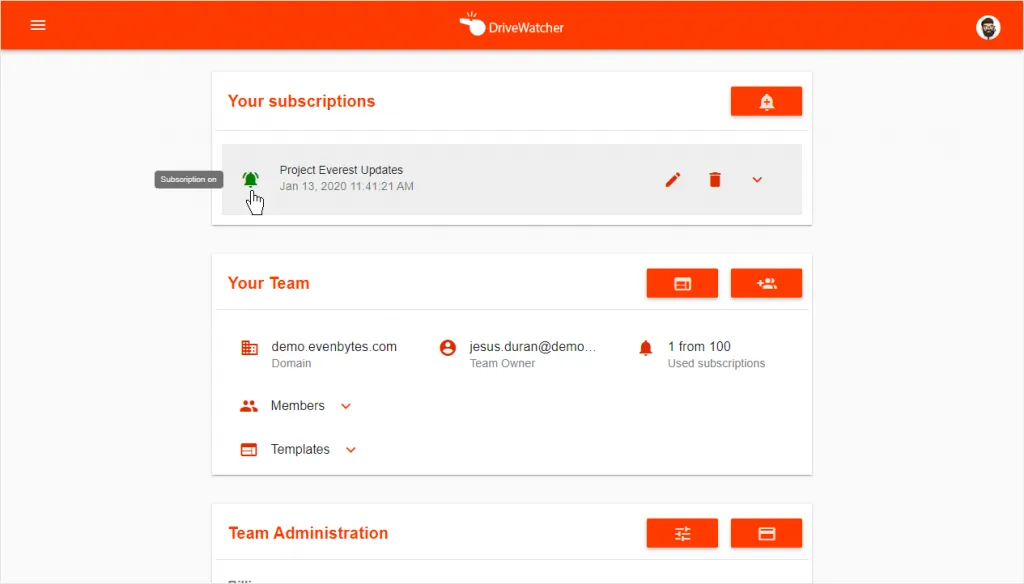This screenshot has width=1024, height=584.
Task: Delete Project Everest Updates with the trash icon
Action: (x=715, y=180)
